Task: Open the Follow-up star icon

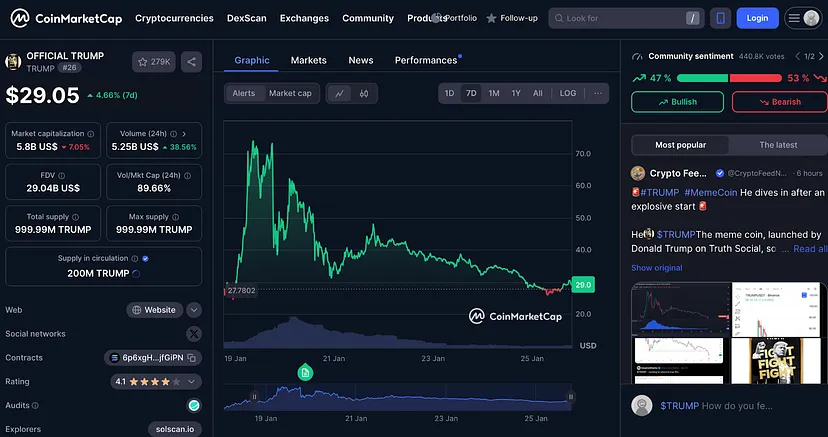Action: tap(491, 18)
